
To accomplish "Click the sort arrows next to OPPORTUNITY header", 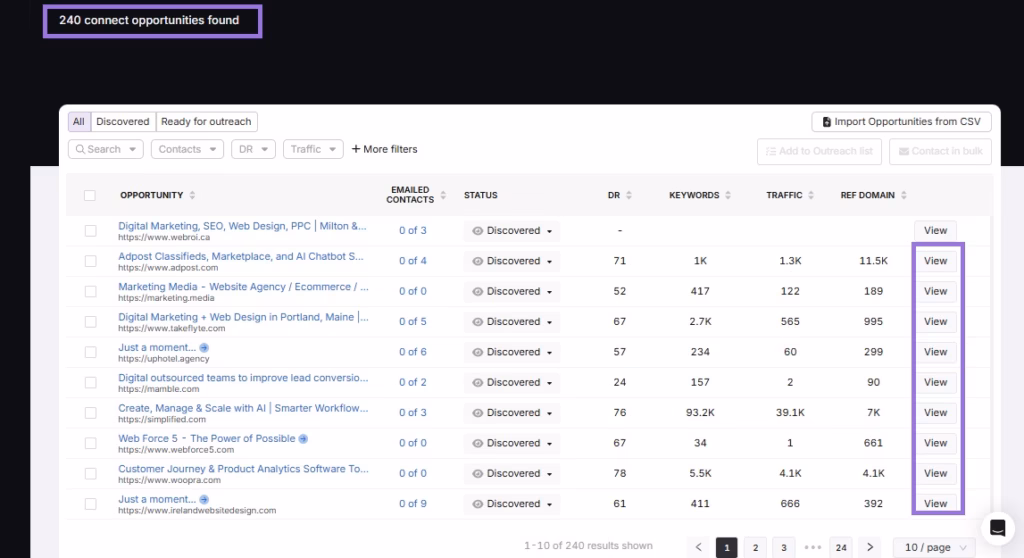I will tap(192, 196).
